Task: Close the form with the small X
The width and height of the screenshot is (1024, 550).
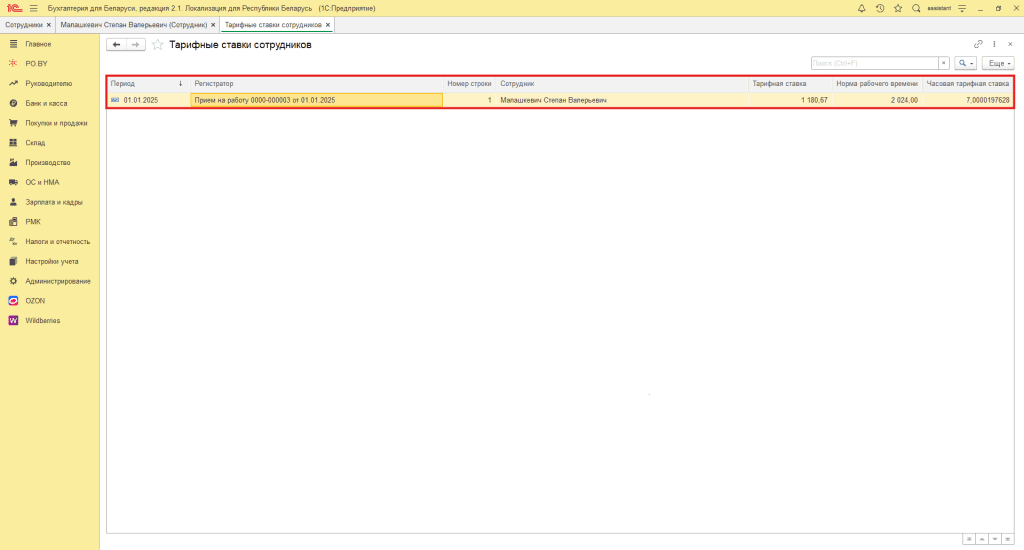Action: [1010, 44]
